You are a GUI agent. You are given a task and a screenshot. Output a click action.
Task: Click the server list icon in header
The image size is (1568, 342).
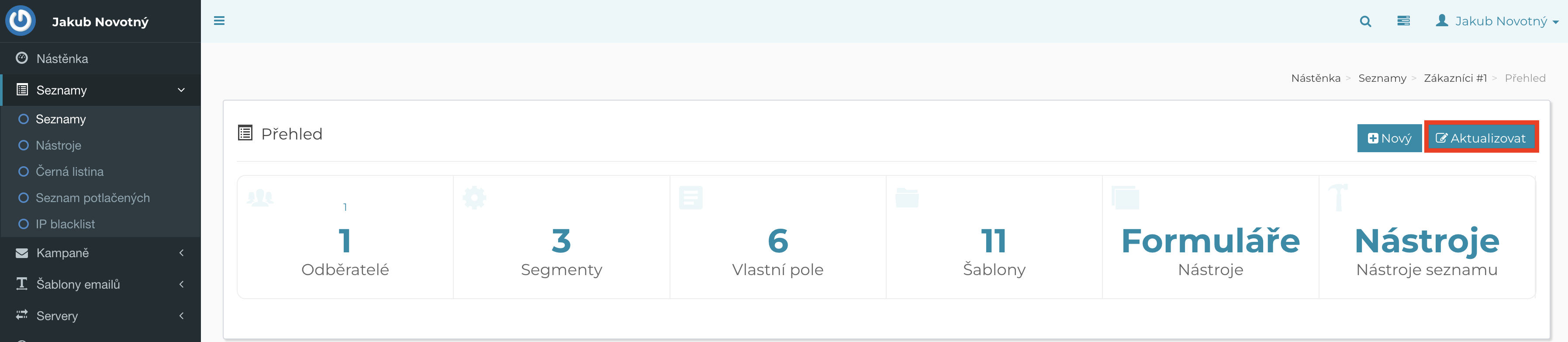1404,21
